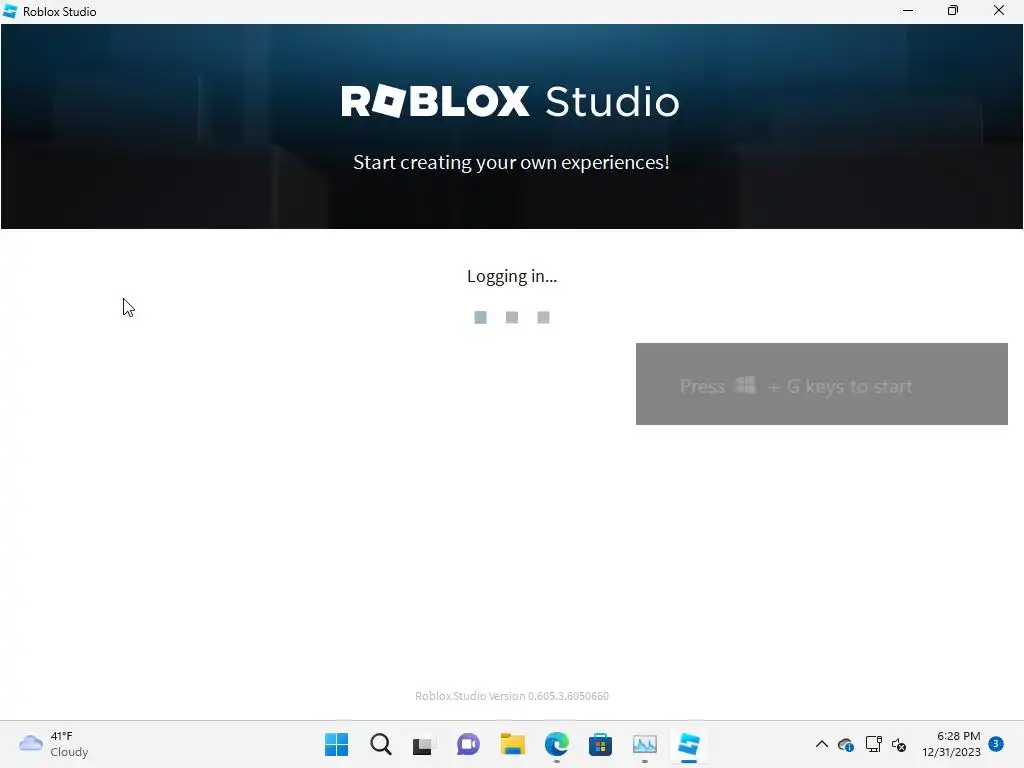The image size is (1024, 768).
Task: Open the notification center badge
Action: [x=996, y=744]
